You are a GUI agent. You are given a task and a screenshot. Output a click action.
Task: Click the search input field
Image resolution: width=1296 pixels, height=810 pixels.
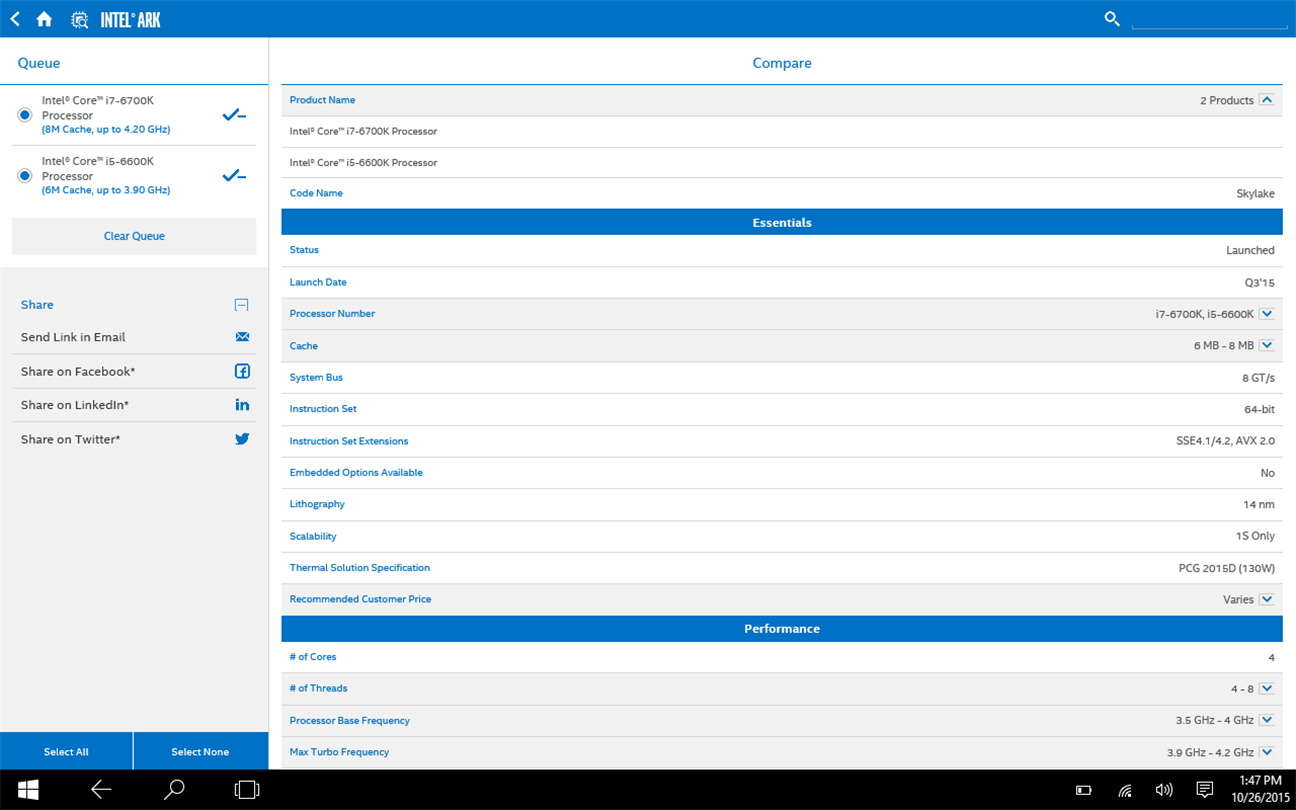[x=1209, y=19]
